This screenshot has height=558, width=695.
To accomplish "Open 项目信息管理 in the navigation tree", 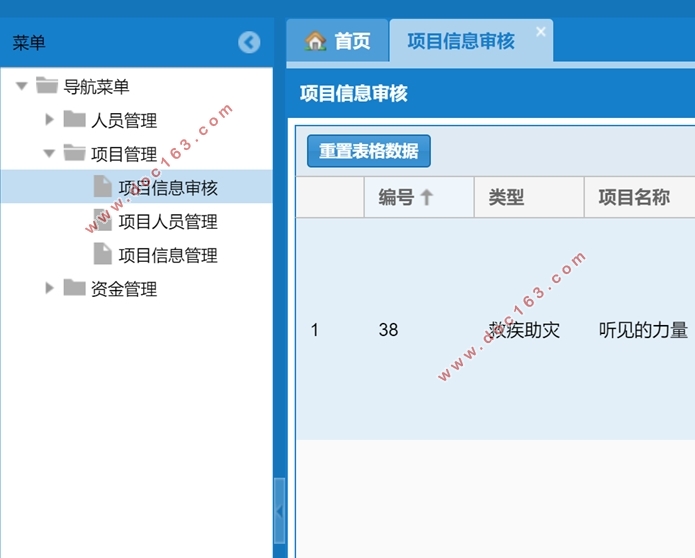I will pos(168,255).
